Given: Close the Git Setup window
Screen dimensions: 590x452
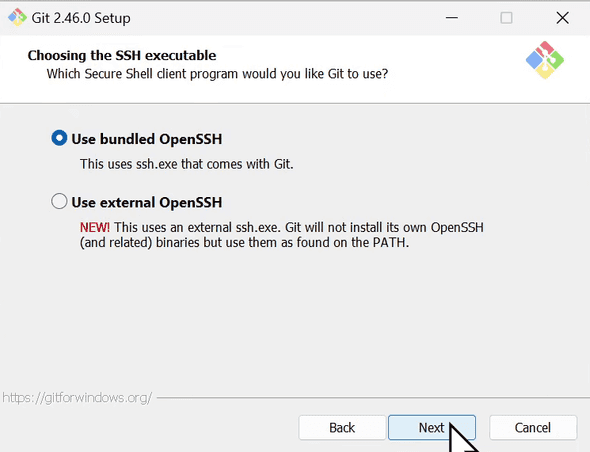Looking at the screenshot, I should coord(562,18).
